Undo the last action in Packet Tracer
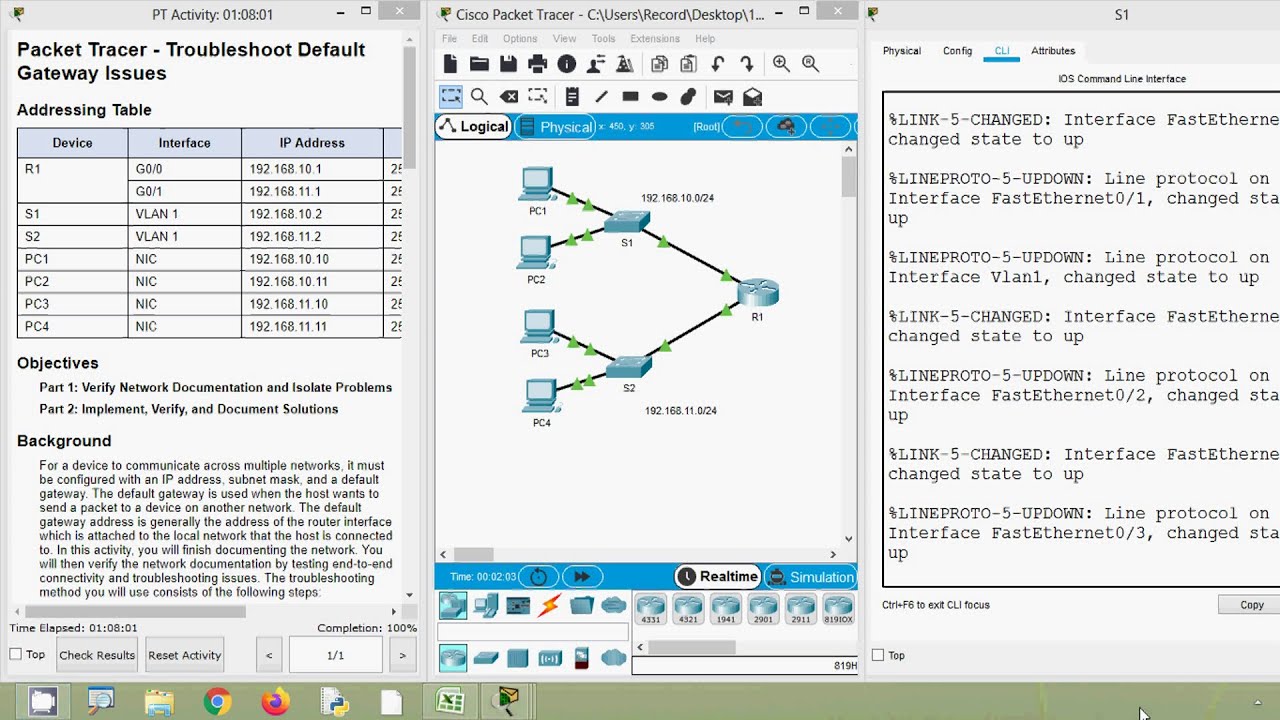The image size is (1280, 720). point(718,64)
